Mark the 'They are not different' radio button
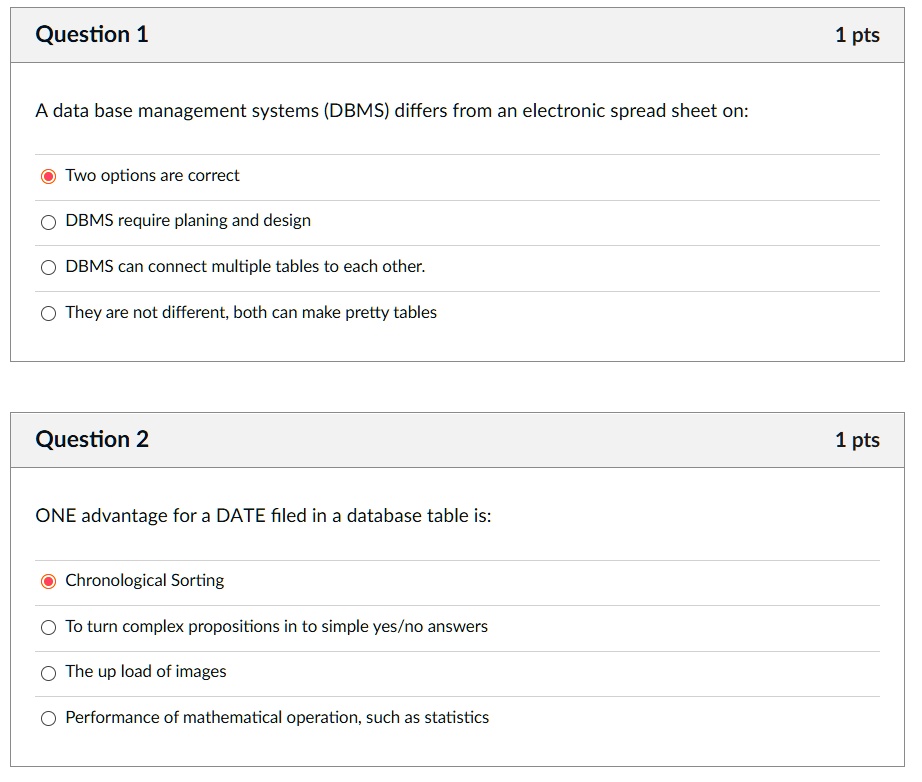The height and width of the screenshot is (782, 922). pos(48,314)
